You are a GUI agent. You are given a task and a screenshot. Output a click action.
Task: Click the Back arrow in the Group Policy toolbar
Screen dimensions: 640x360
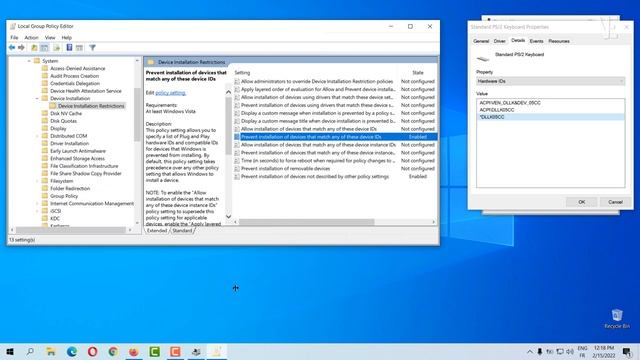pyautogui.click(x=12, y=48)
